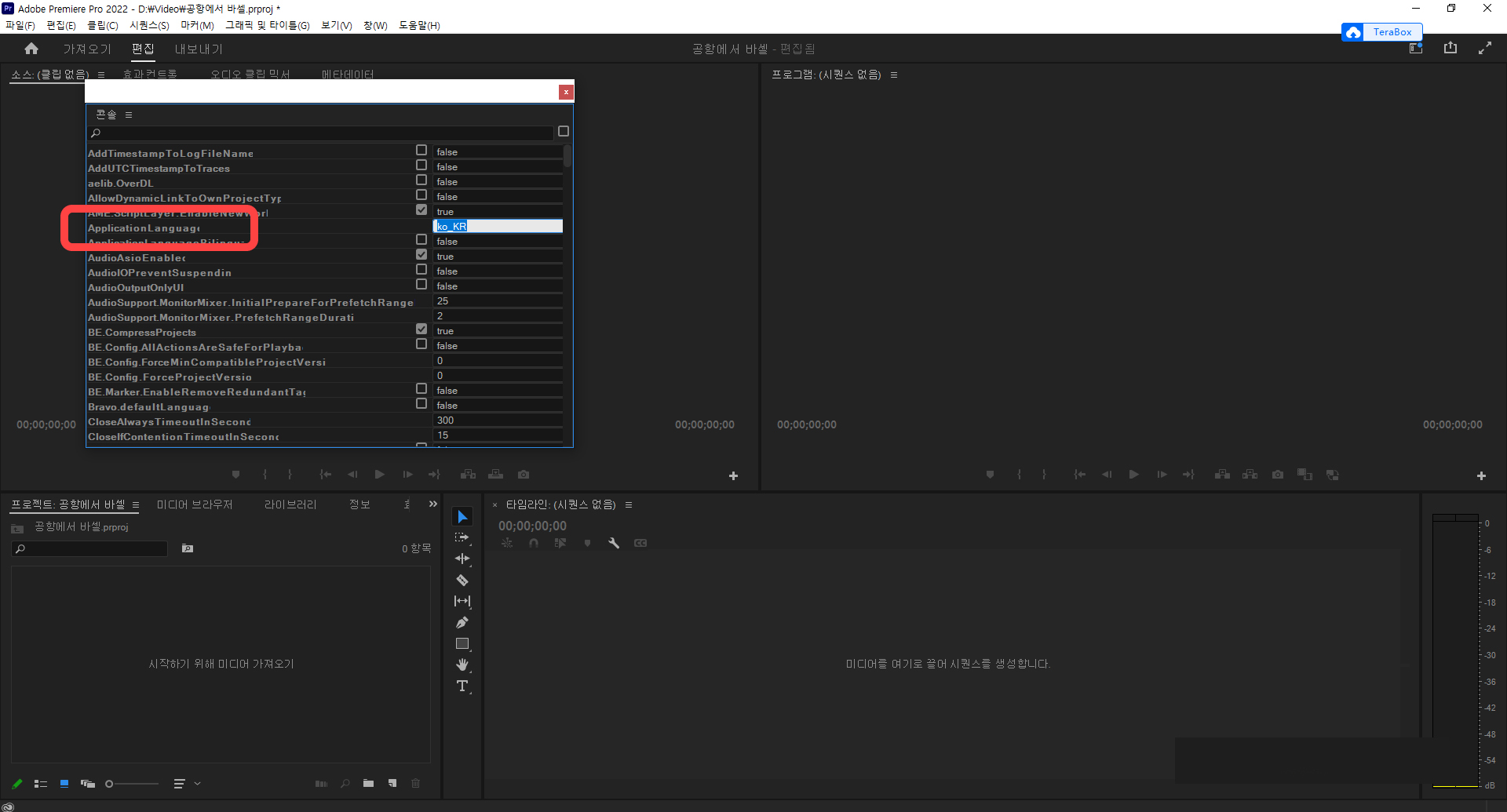Open 시퀀스(S) menu

pos(149,25)
